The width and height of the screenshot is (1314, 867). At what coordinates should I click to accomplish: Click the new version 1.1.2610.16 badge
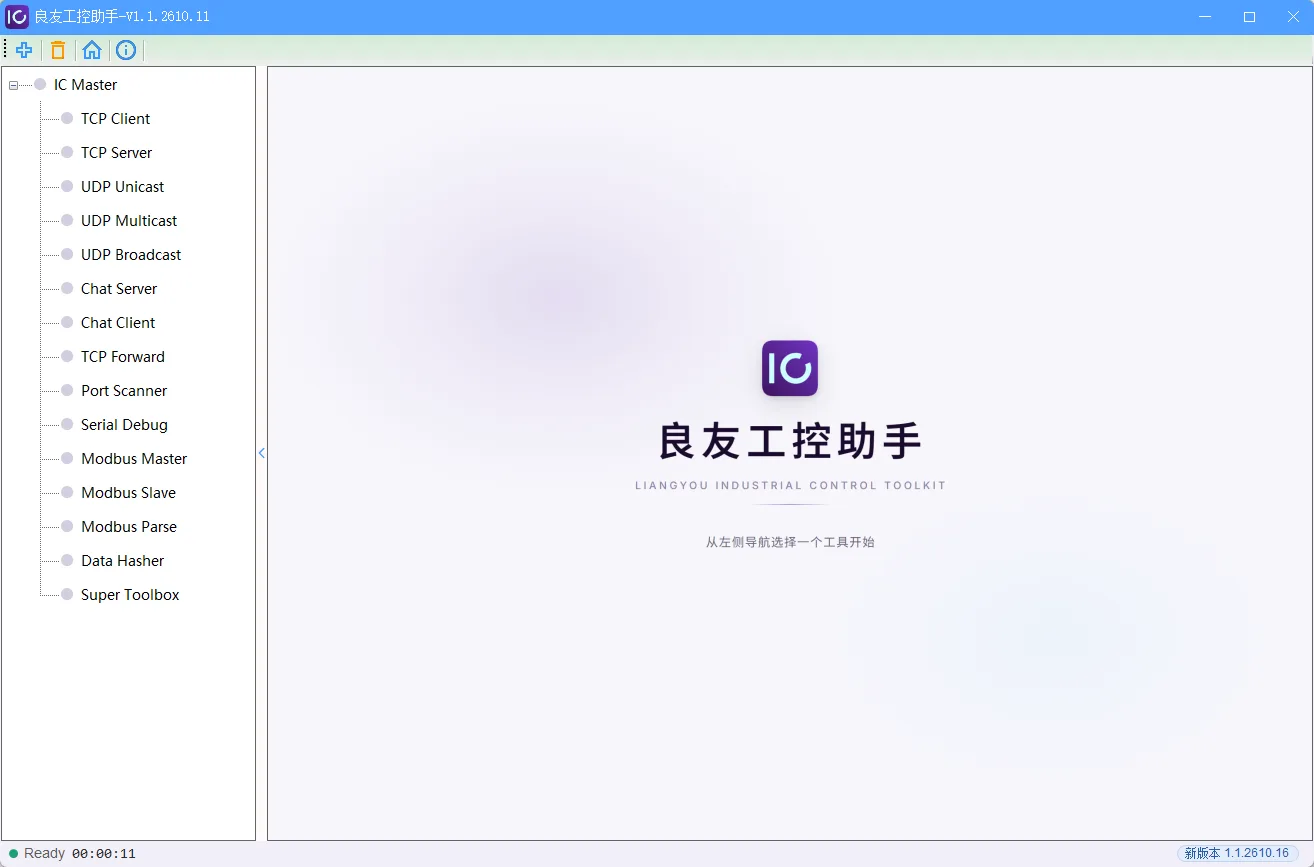pyautogui.click(x=1237, y=853)
